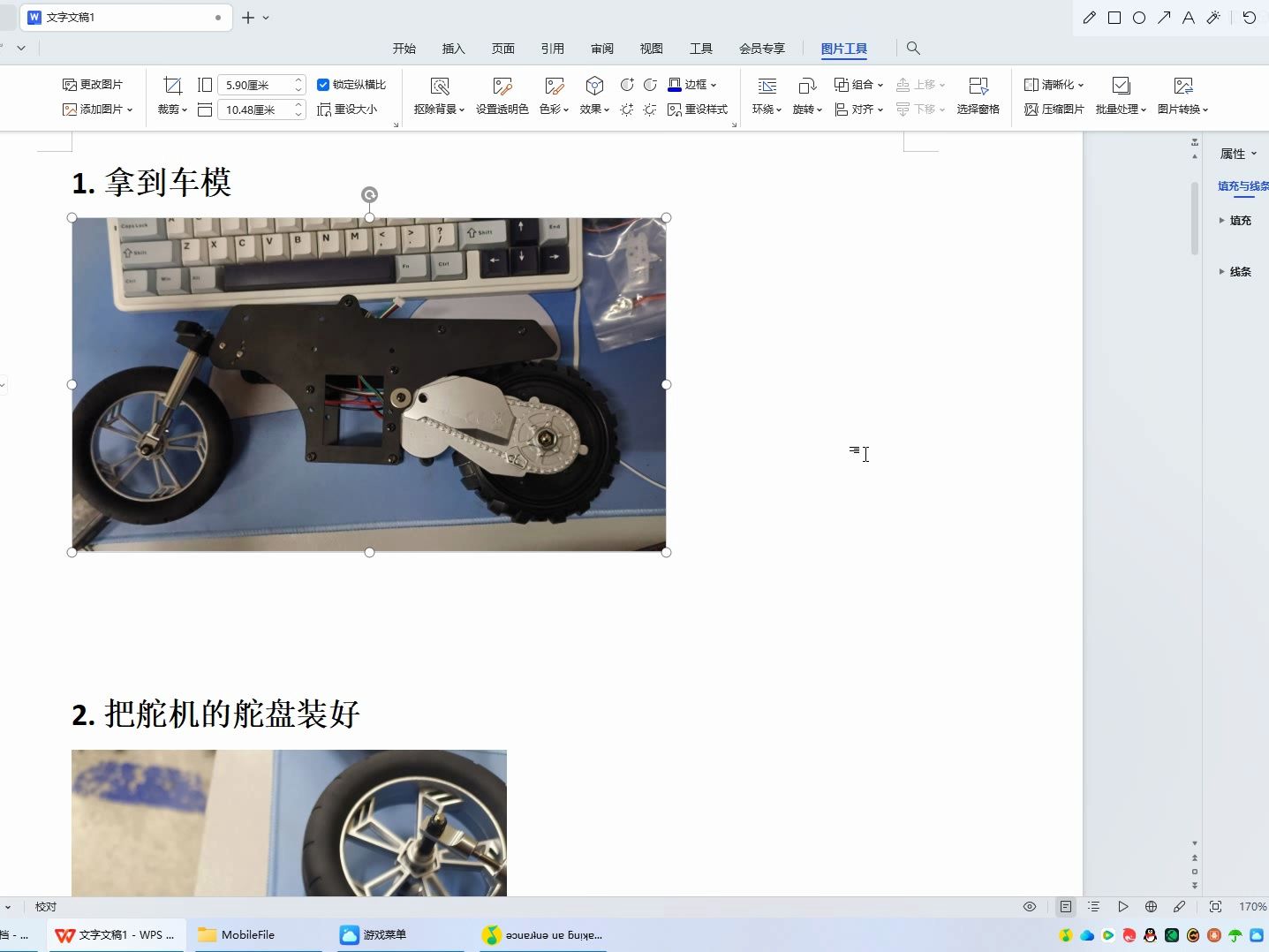The image size is (1269, 952).
Task: Open the 添加图片 add picture dropdown
Action: (97, 110)
